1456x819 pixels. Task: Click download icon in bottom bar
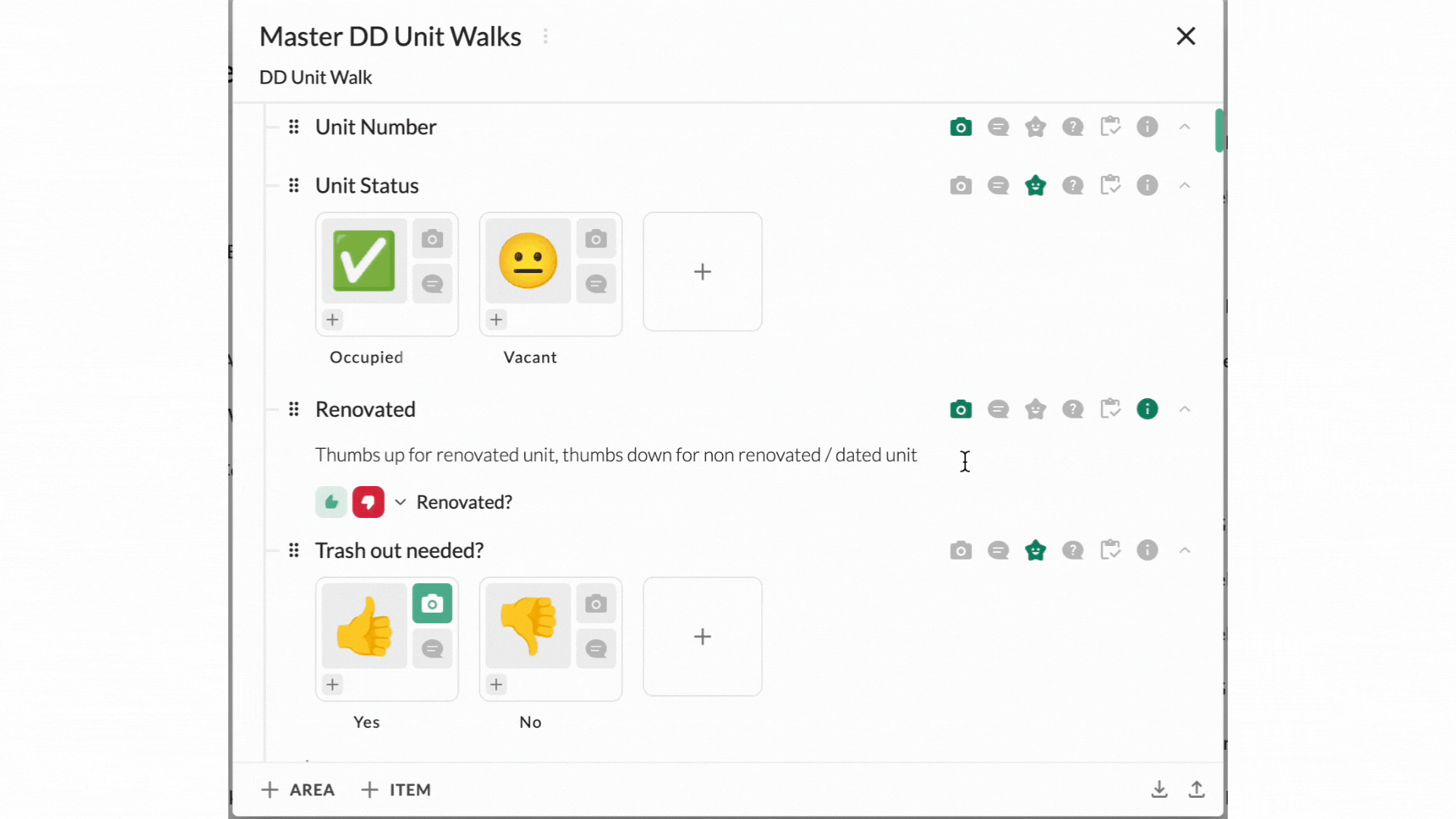[x=1159, y=789]
